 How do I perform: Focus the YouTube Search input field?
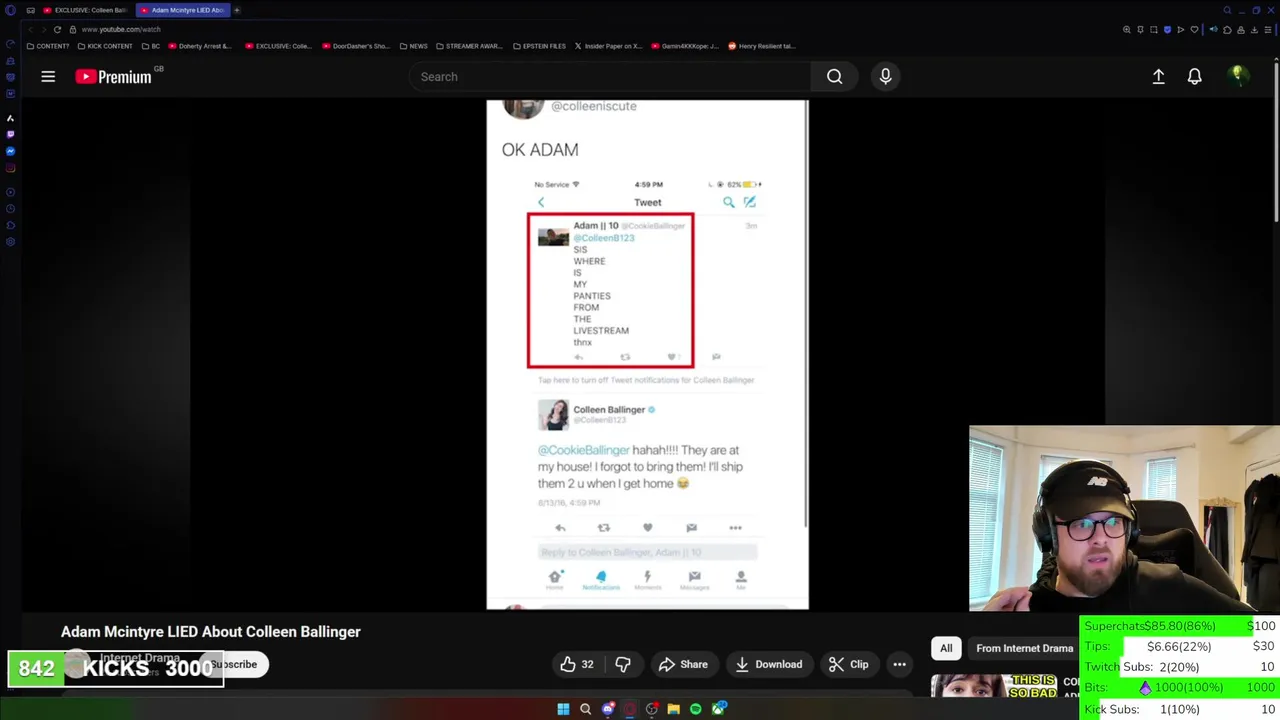(x=610, y=76)
